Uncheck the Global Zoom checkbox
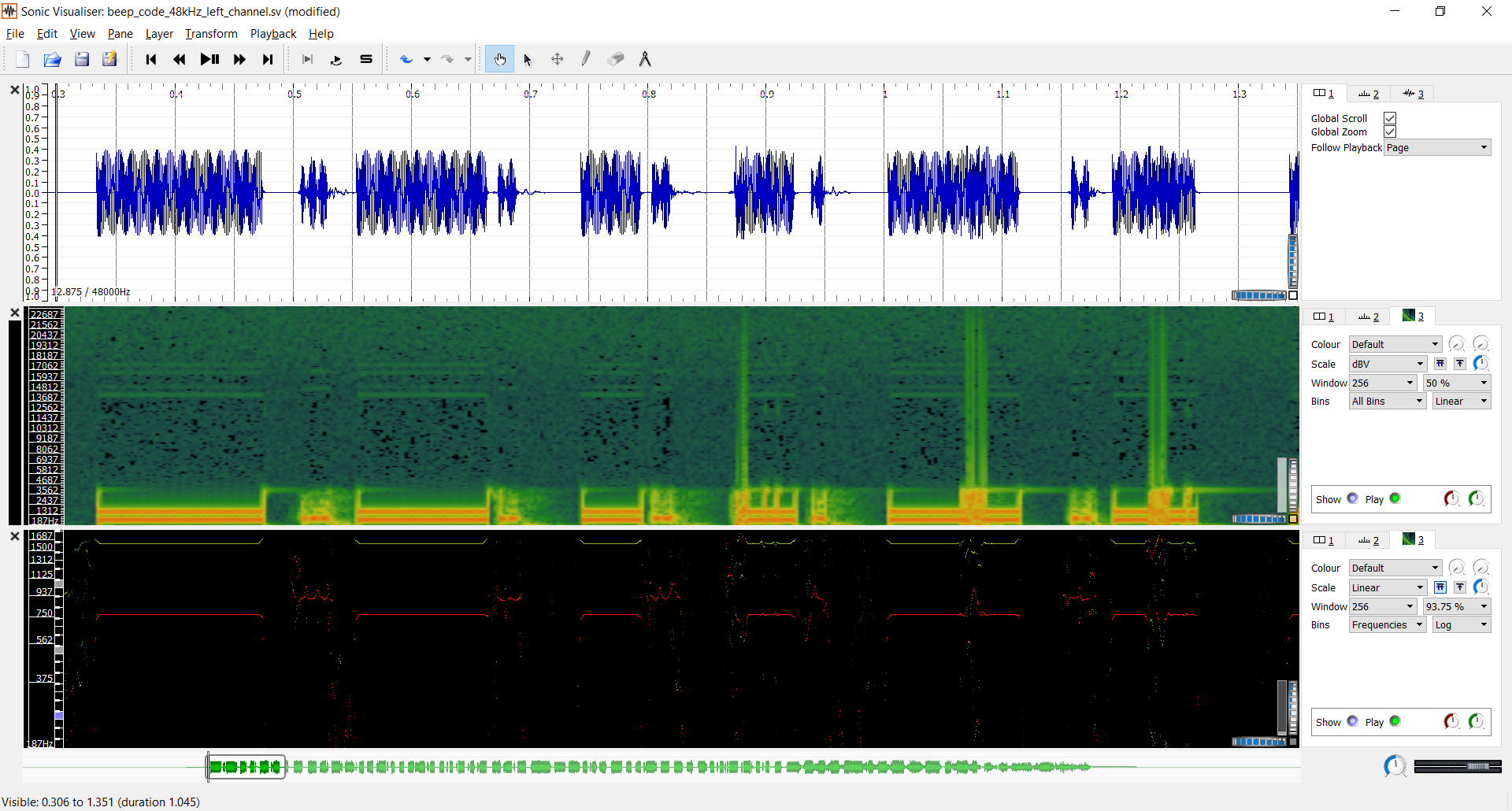The width and height of the screenshot is (1512, 811). (1390, 131)
